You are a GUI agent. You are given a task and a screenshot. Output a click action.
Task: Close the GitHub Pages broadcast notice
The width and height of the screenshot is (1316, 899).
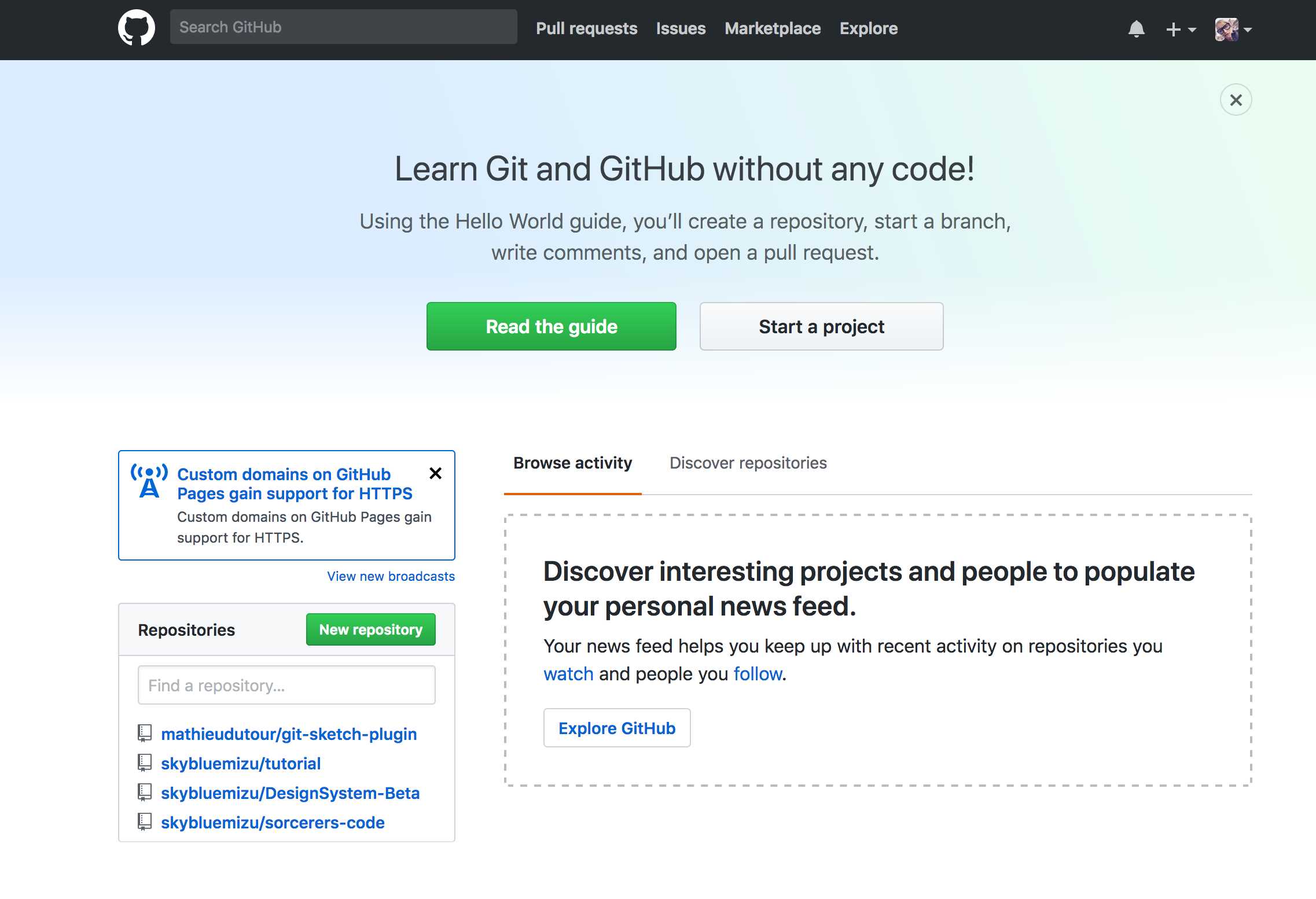click(435, 473)
